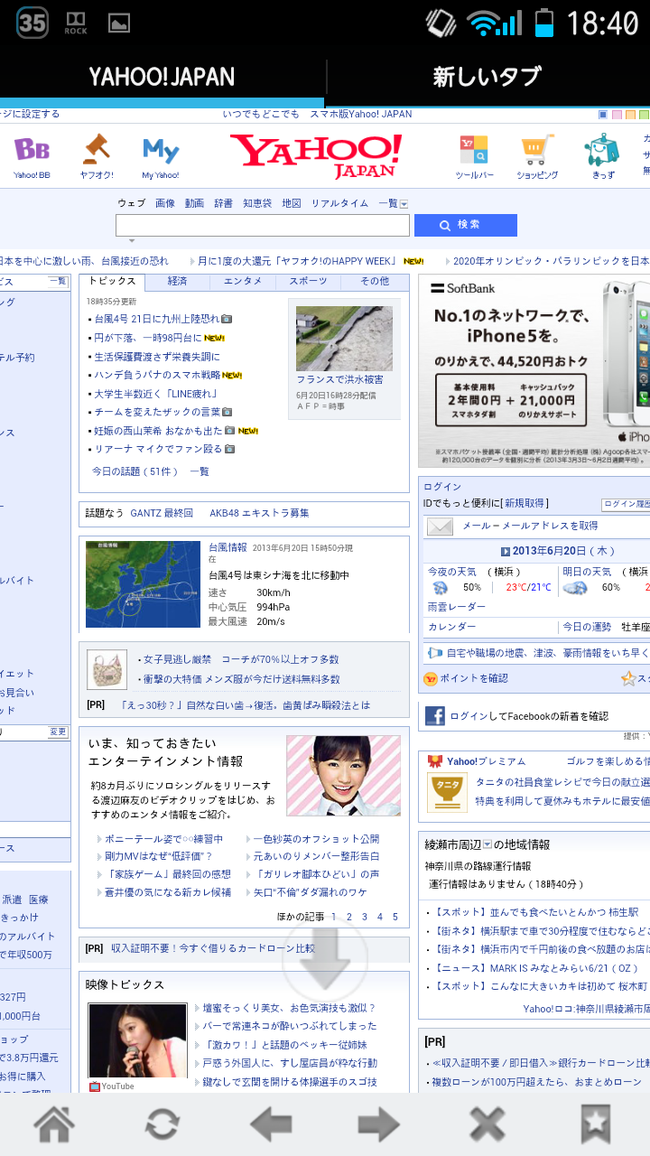Open the 雨雲レーダー link
This screenshot has height=1156, width=650.
click(456, 607)
